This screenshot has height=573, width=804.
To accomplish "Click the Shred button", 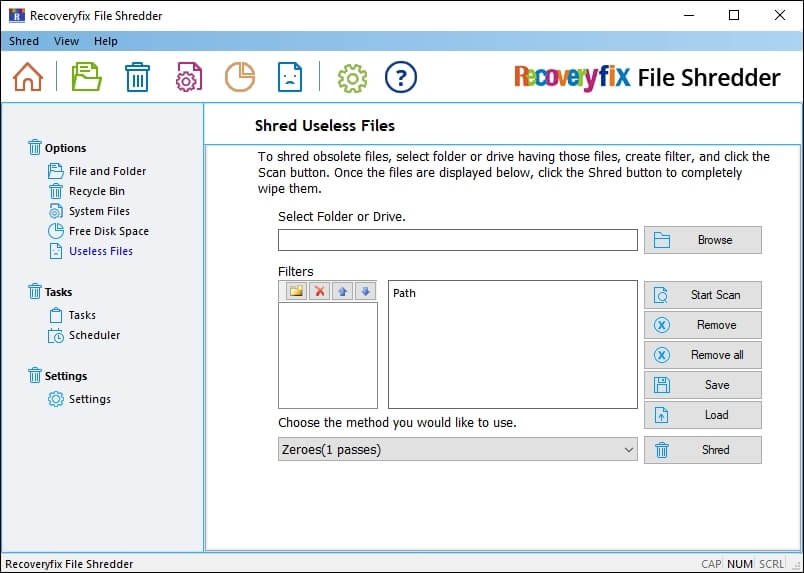I will click(702, 450).
